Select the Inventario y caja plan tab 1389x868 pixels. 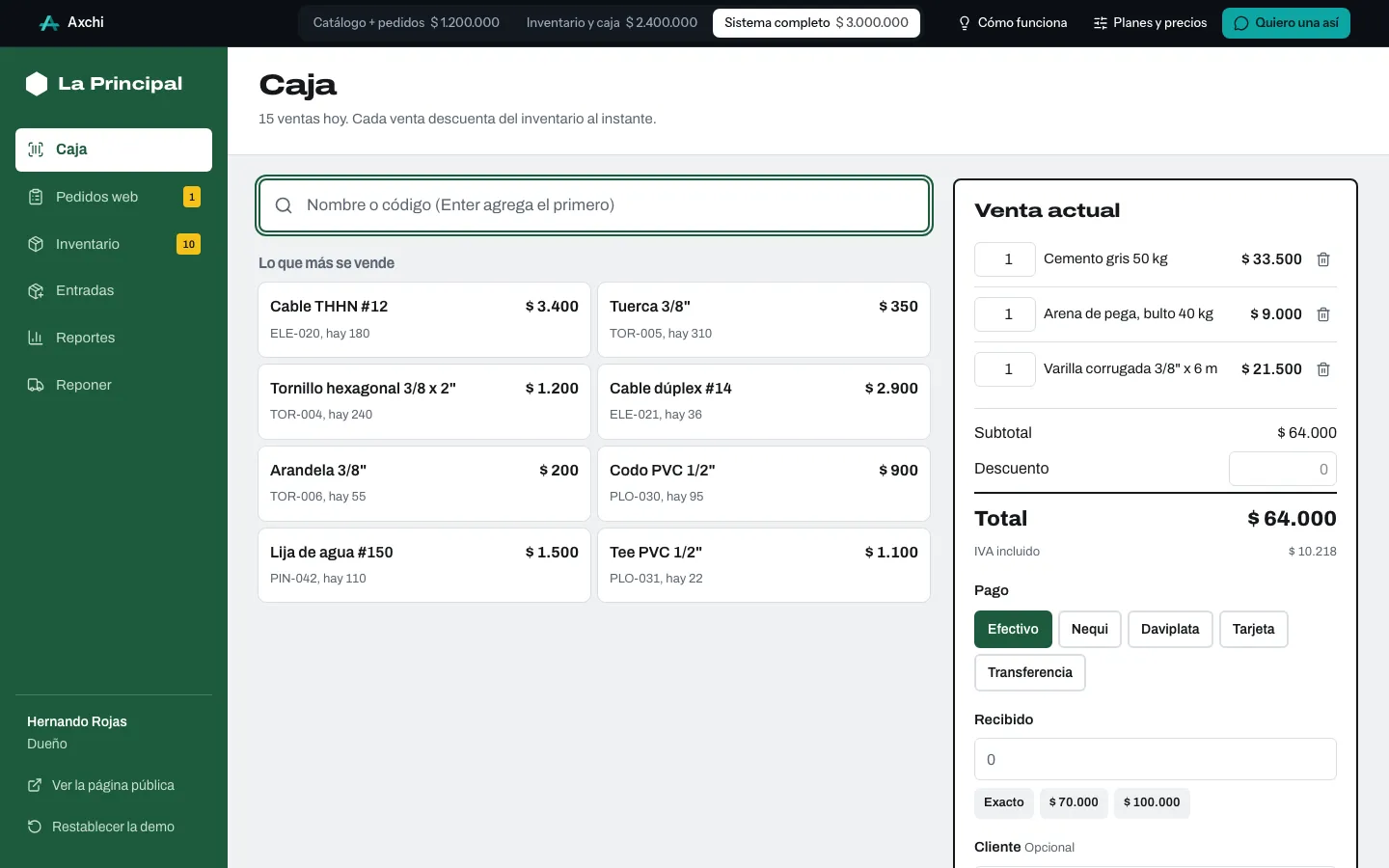pyautogui.click(x=612, y=23)
